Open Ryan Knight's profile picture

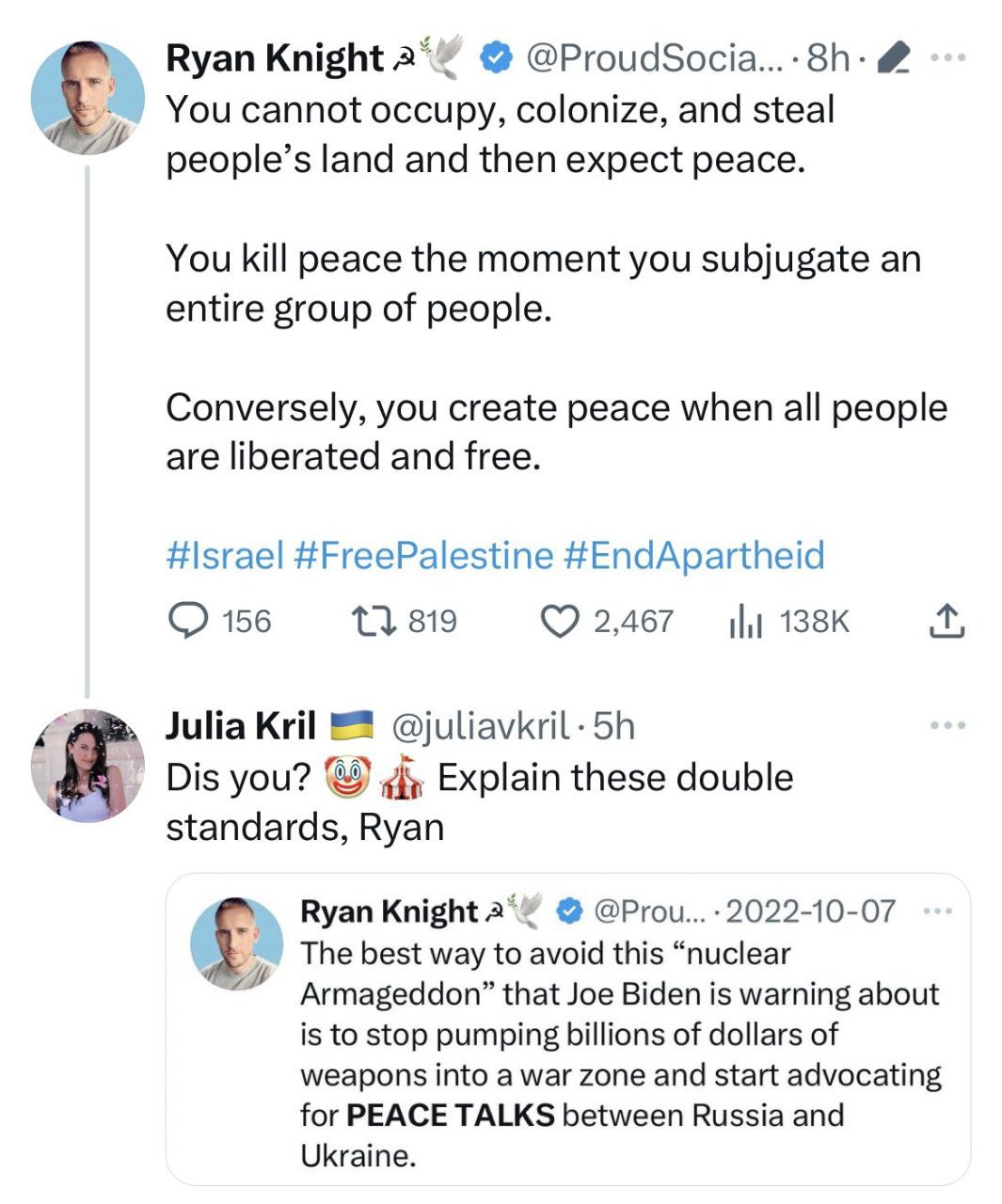[87, 98]
